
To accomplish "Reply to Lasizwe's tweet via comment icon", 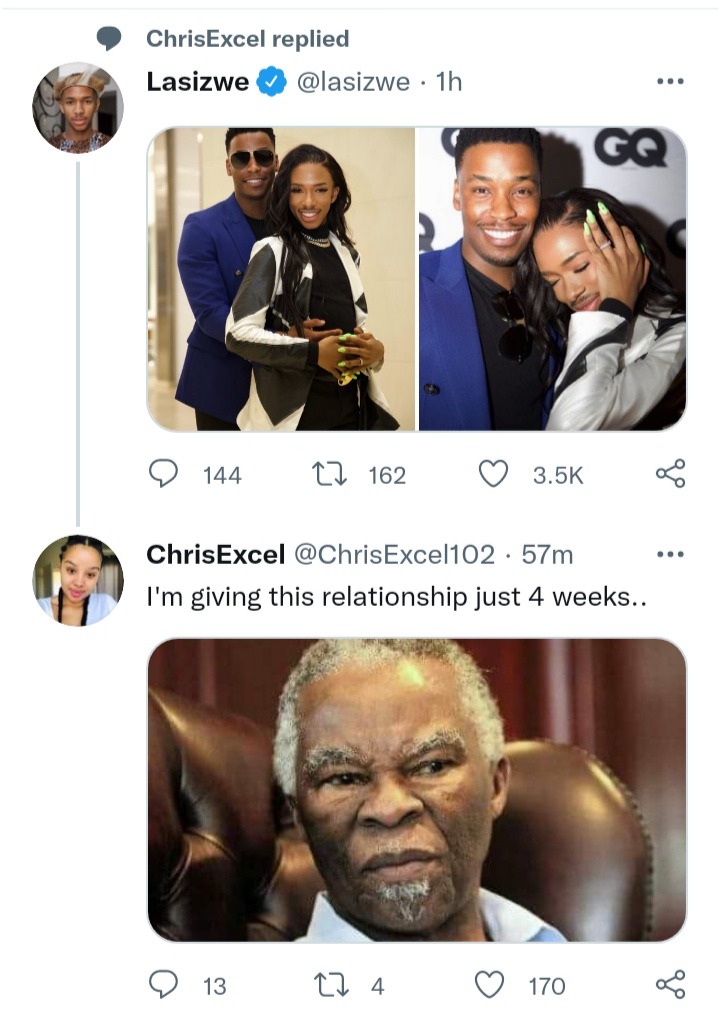I will click(x=163, y=474).
